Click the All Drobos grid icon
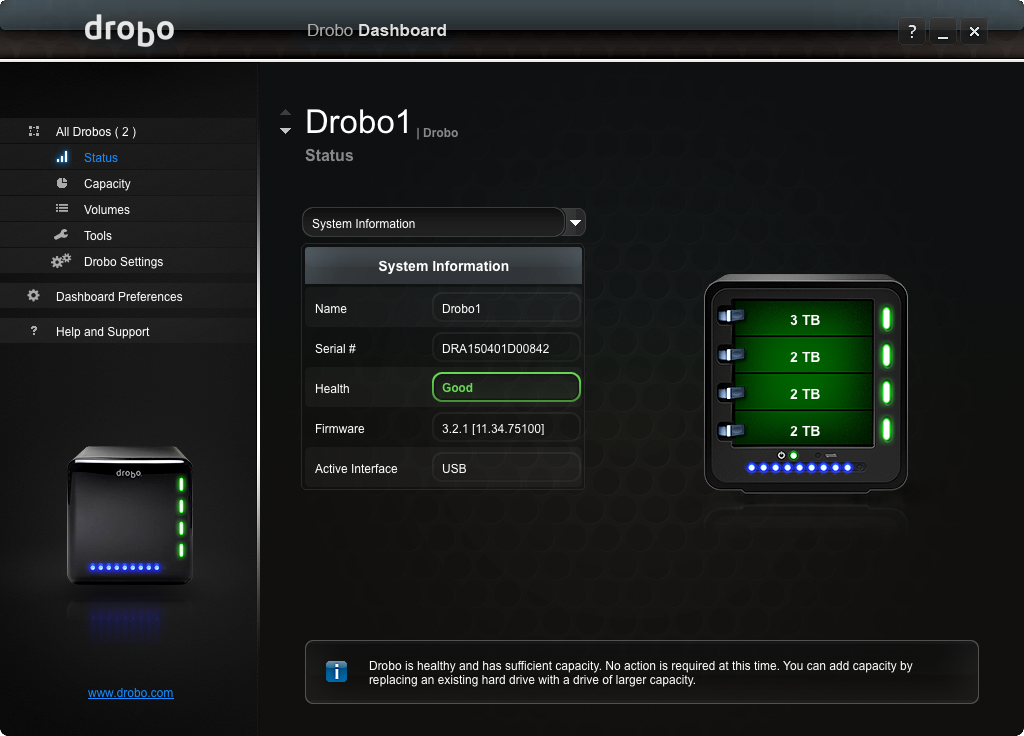Image resolution: width=1024 pixels, height=736 pixels. point(34,131)
